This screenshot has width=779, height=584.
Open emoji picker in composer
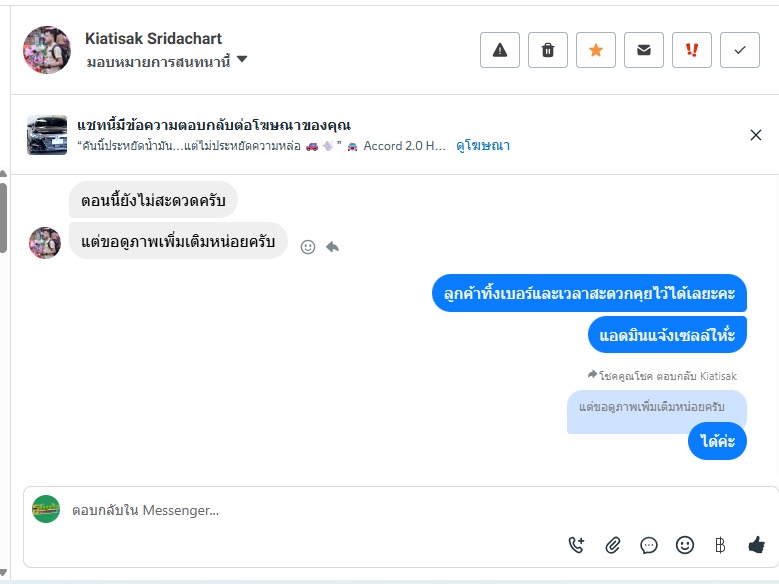tap(685, 545)
